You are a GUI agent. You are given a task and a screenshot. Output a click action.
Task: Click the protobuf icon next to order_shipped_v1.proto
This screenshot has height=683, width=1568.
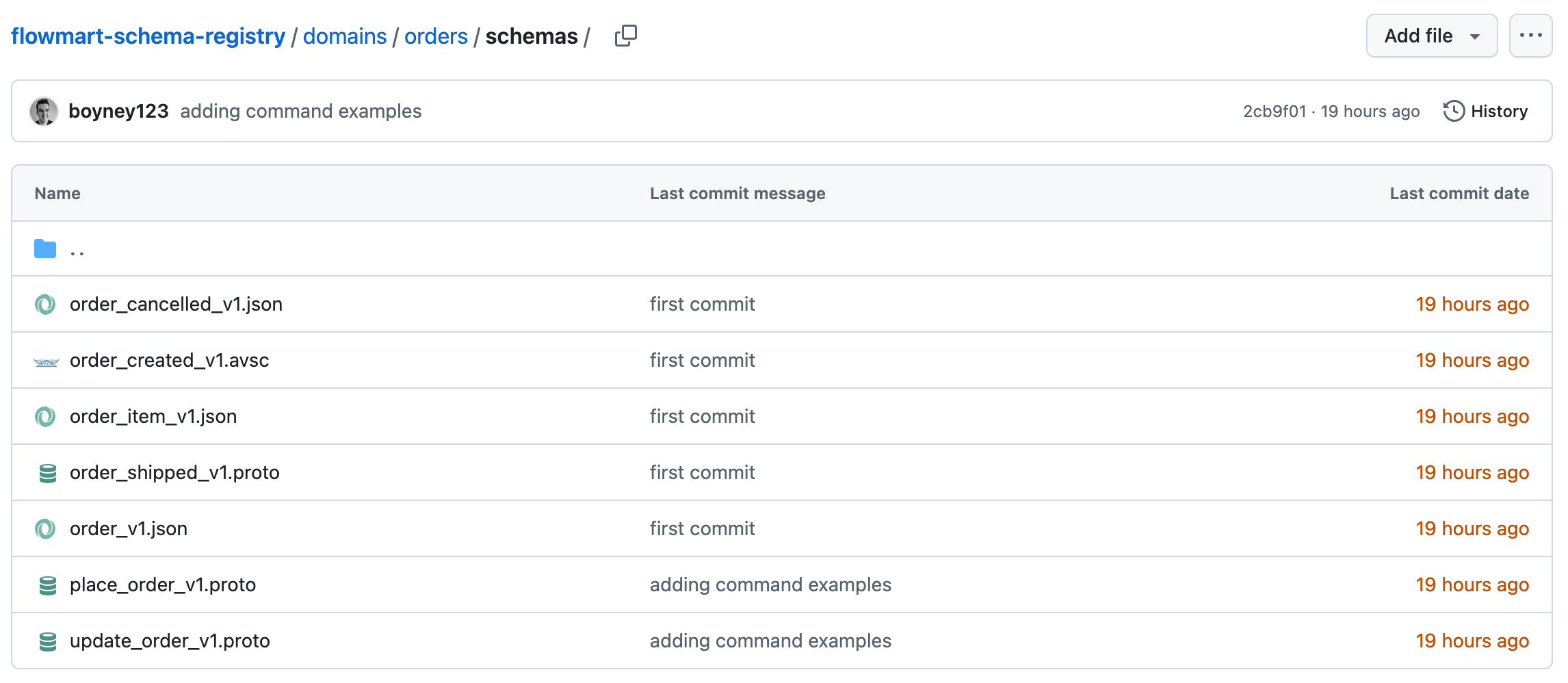[x=44, y=472]
